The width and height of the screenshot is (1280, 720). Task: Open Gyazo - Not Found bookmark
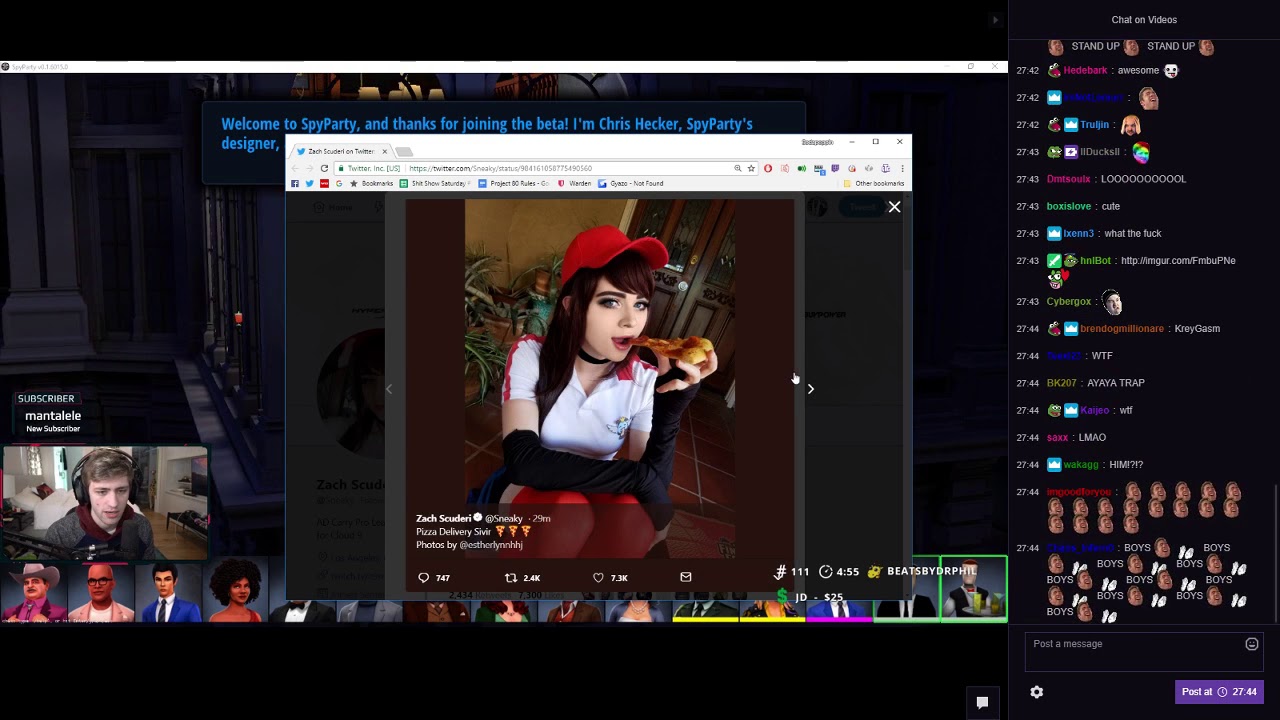click(631, 184)
